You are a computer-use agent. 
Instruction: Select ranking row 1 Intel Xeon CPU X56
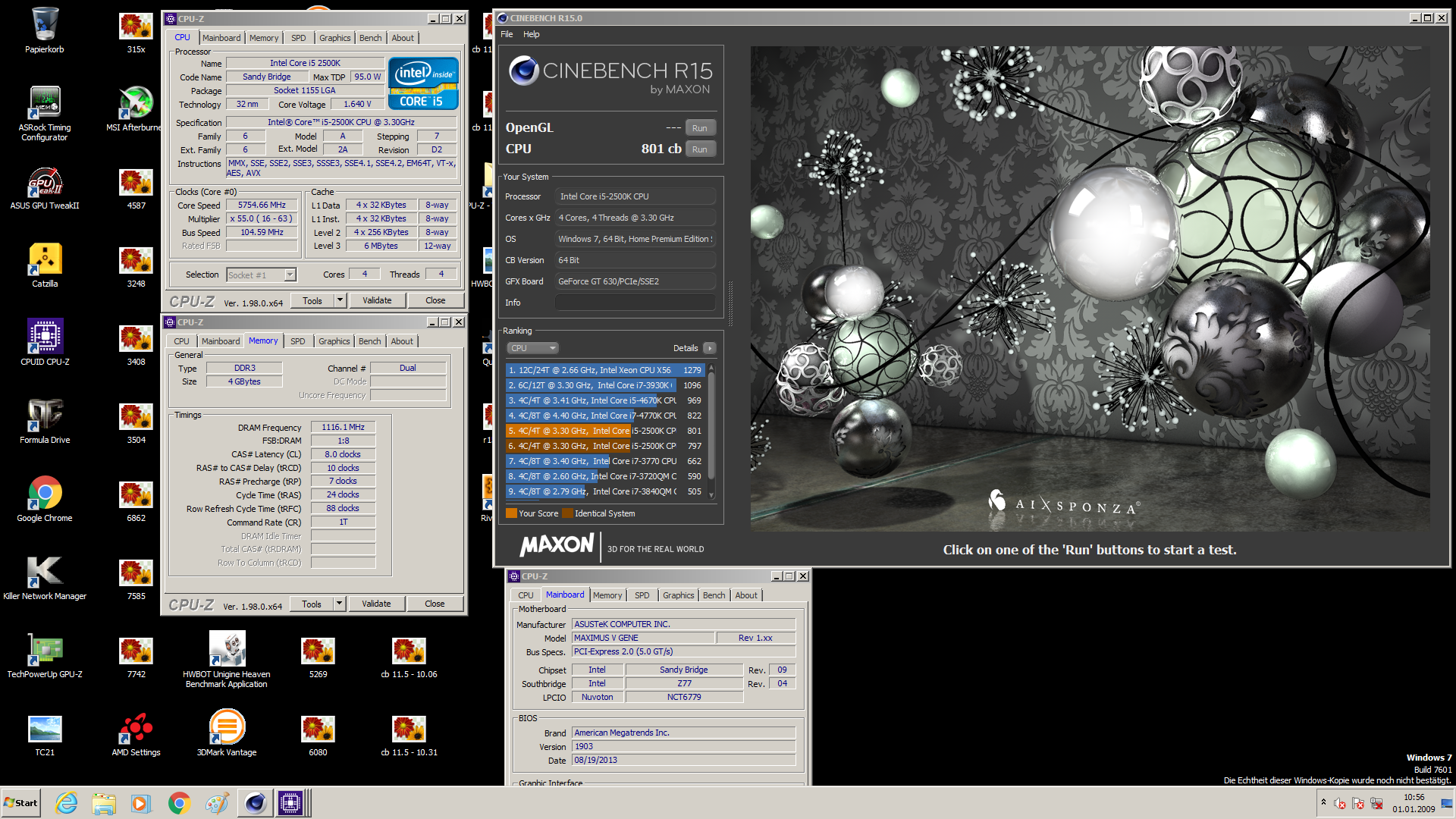[605, 370]
